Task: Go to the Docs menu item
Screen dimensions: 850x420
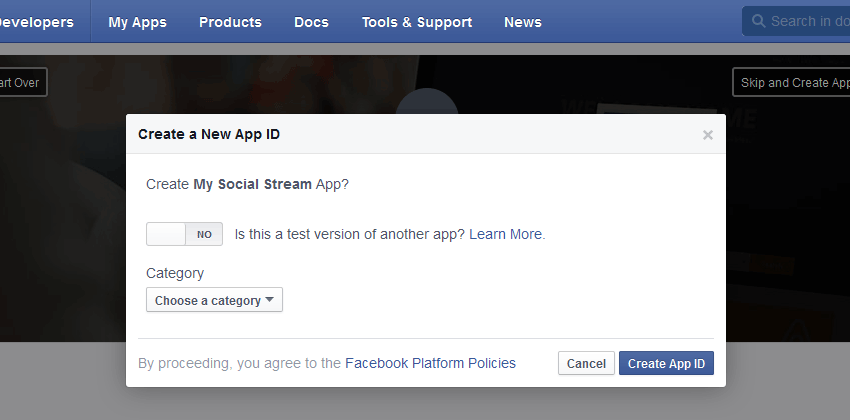Action: [x=311, y=22]
